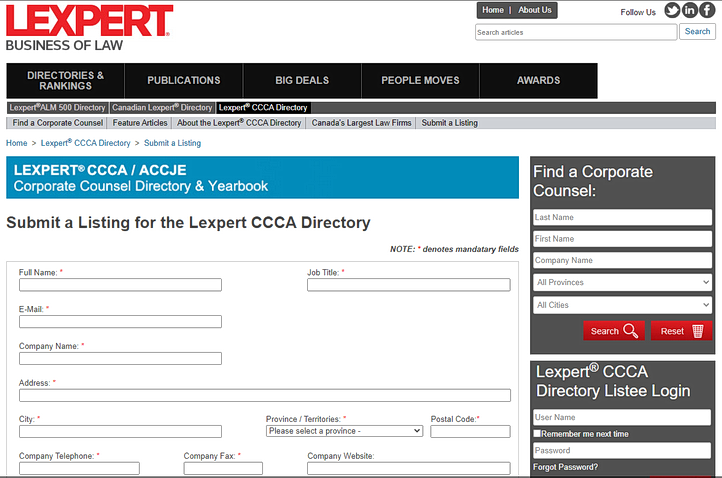Viewport: 722px width, 478px height.
Task: Open Canada's Largest Law Firms link
Action: 361,123
